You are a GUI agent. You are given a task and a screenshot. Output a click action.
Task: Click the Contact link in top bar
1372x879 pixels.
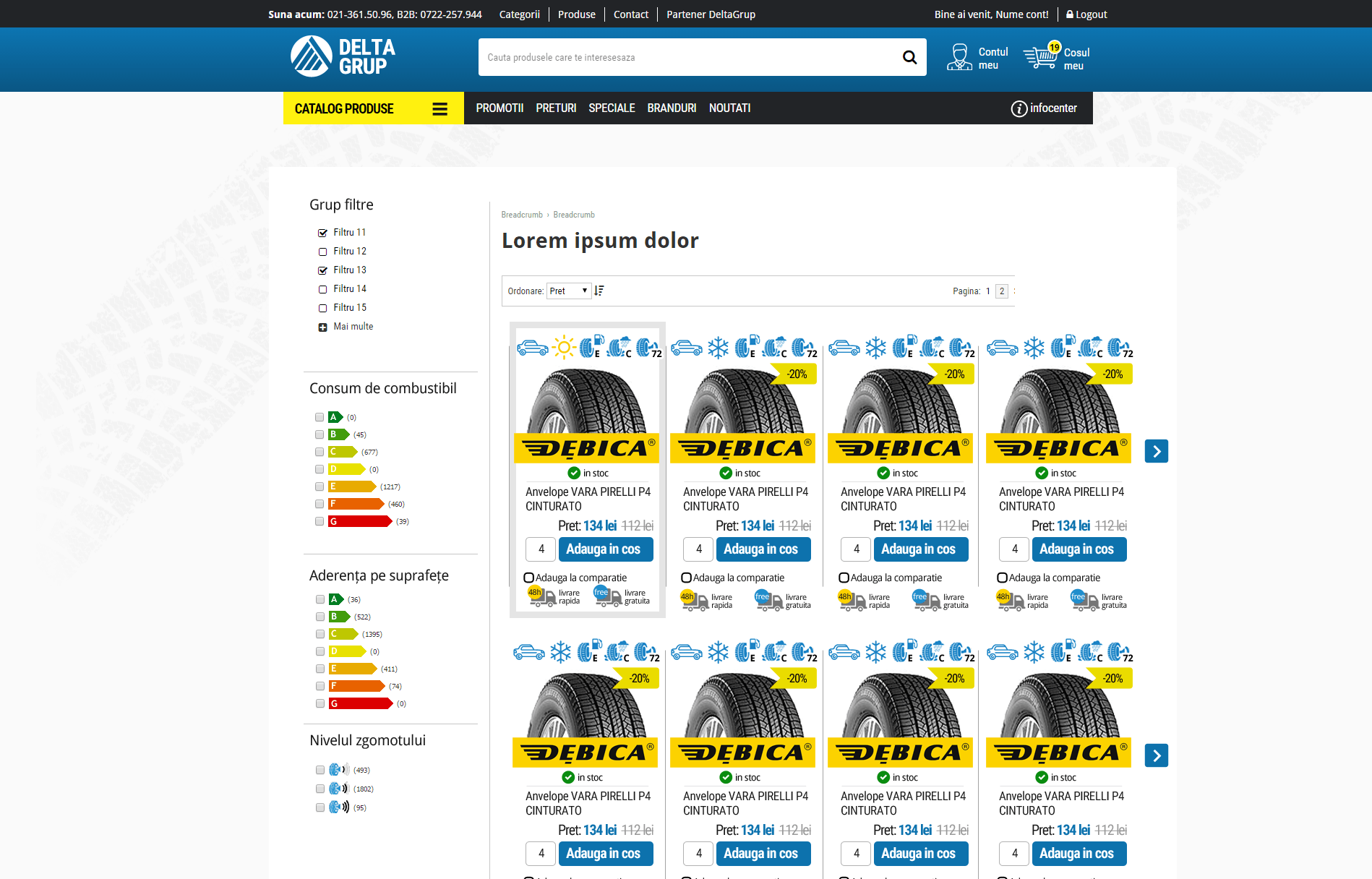point(630,14)
